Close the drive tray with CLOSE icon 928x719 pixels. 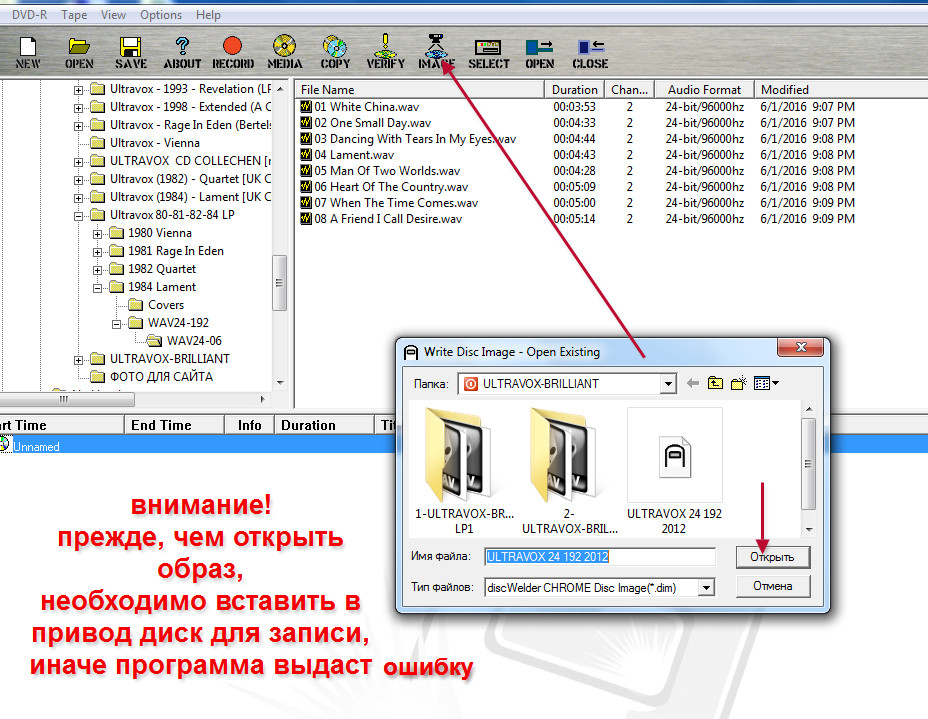click(590, 54)
